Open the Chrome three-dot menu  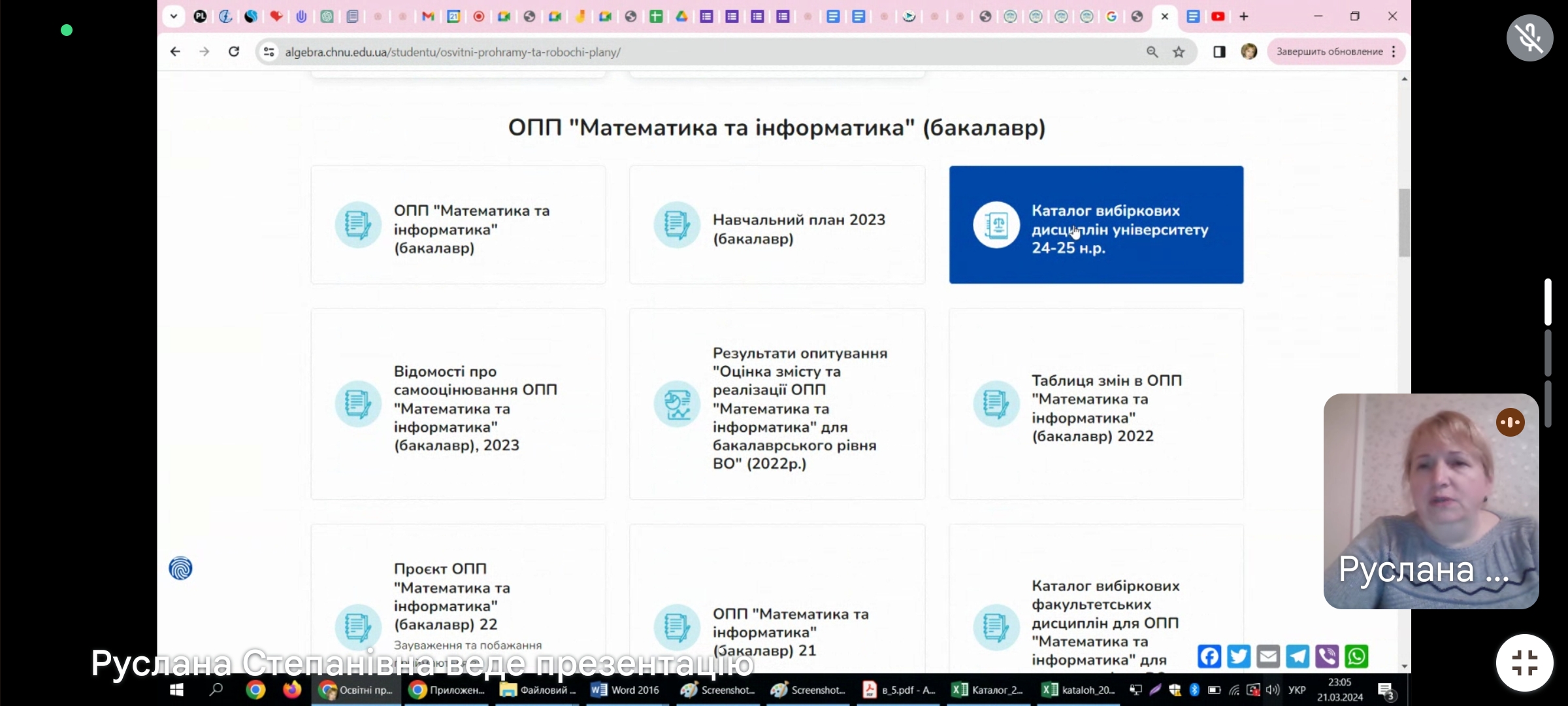(1394, 52)
